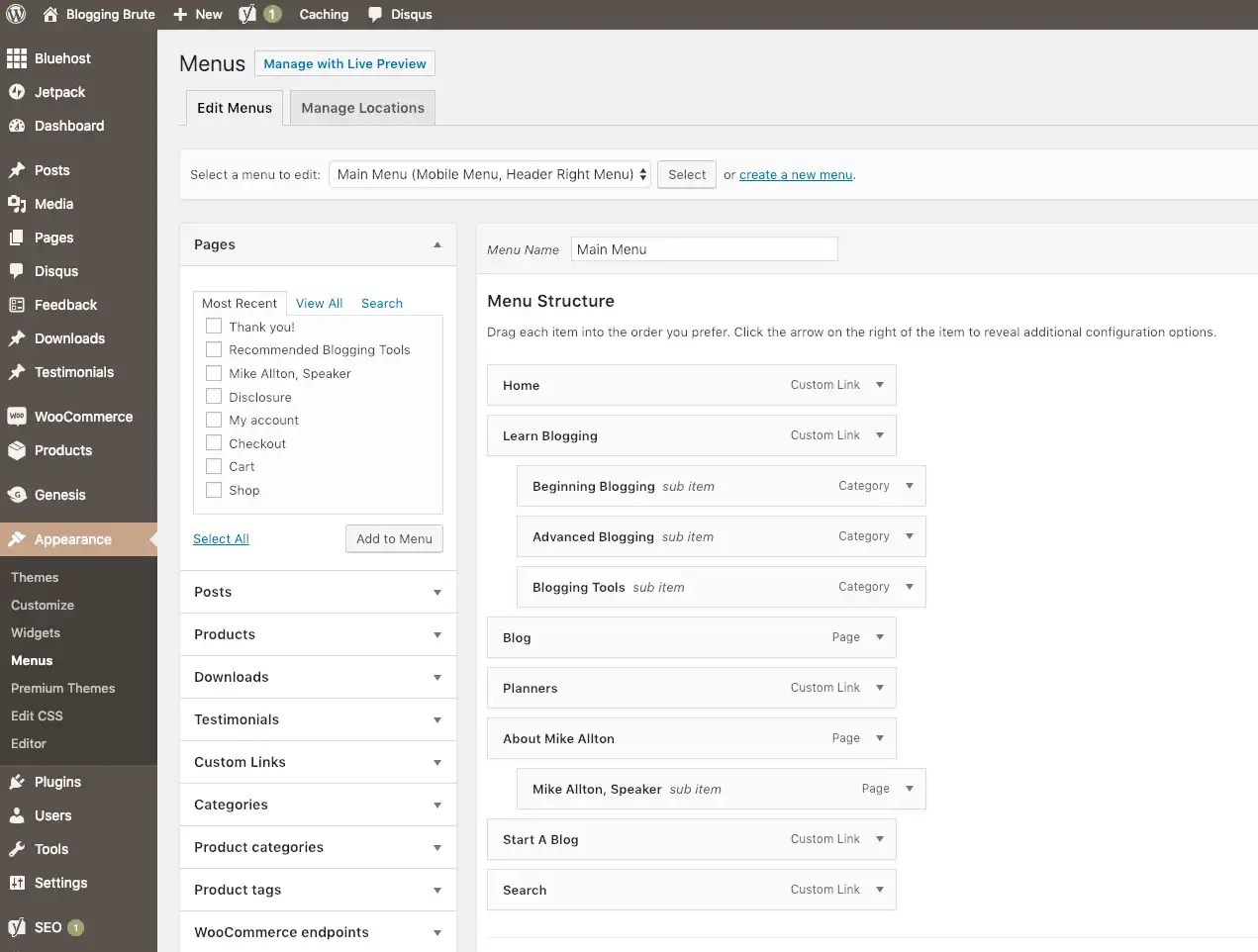The width and height of the screenshot is (1258, 952).
Task: Select the View All pages tab
Action: pyautogui.click(x=319, y=303)
